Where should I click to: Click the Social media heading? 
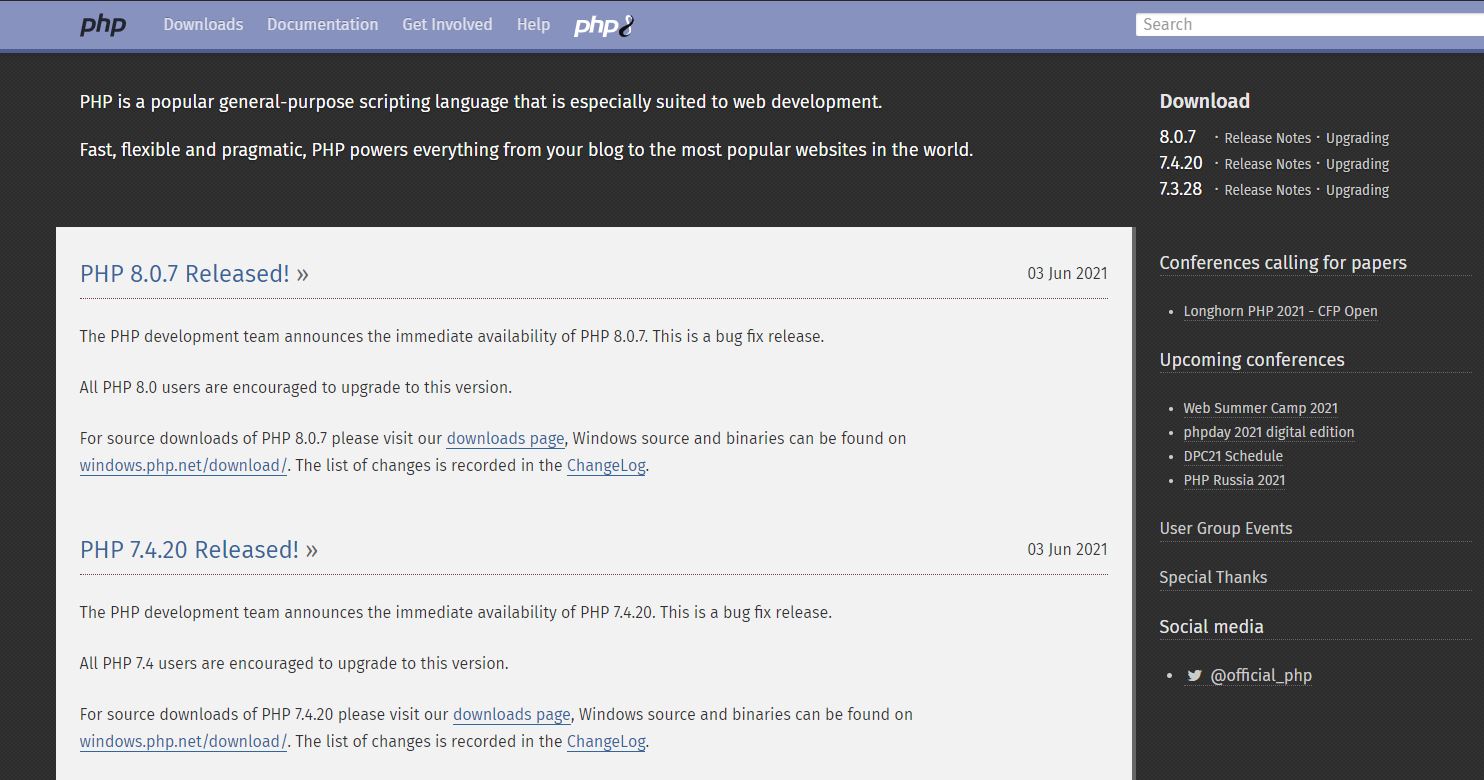pyautogui.click(x=1212, y=627)
